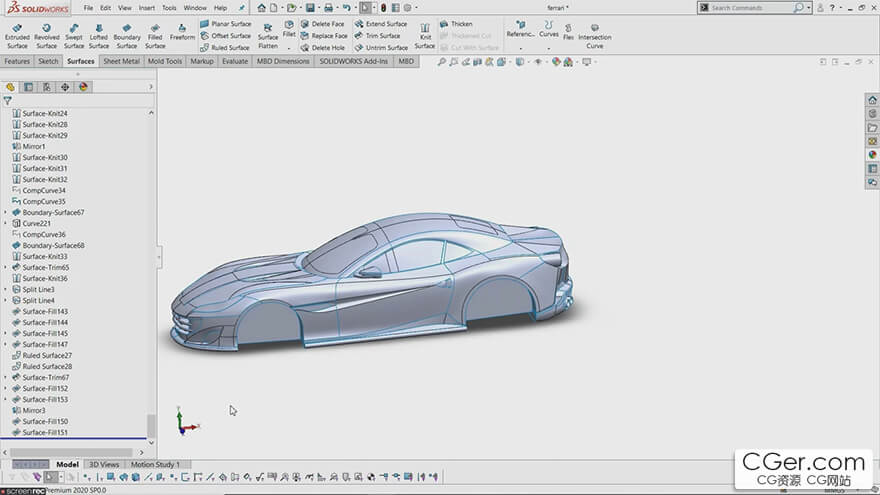Click the Planar Surface command

226,24
